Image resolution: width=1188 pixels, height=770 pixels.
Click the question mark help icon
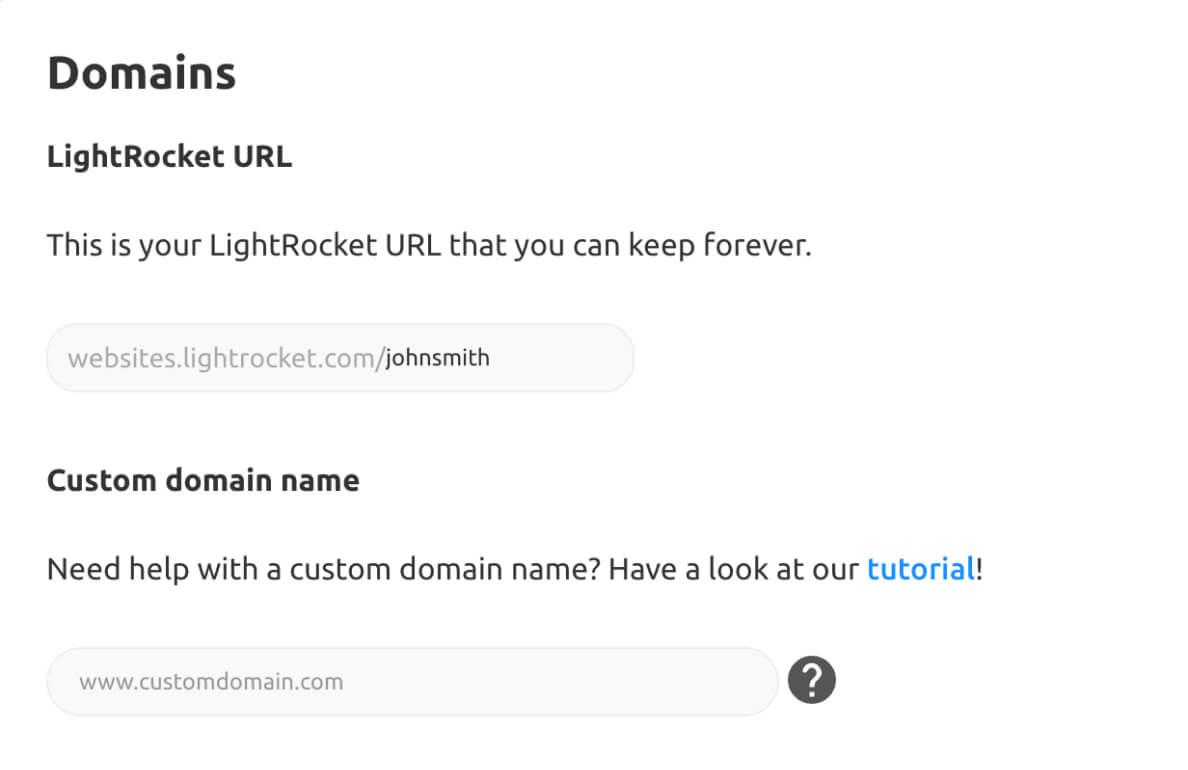[x=811, y=681]
